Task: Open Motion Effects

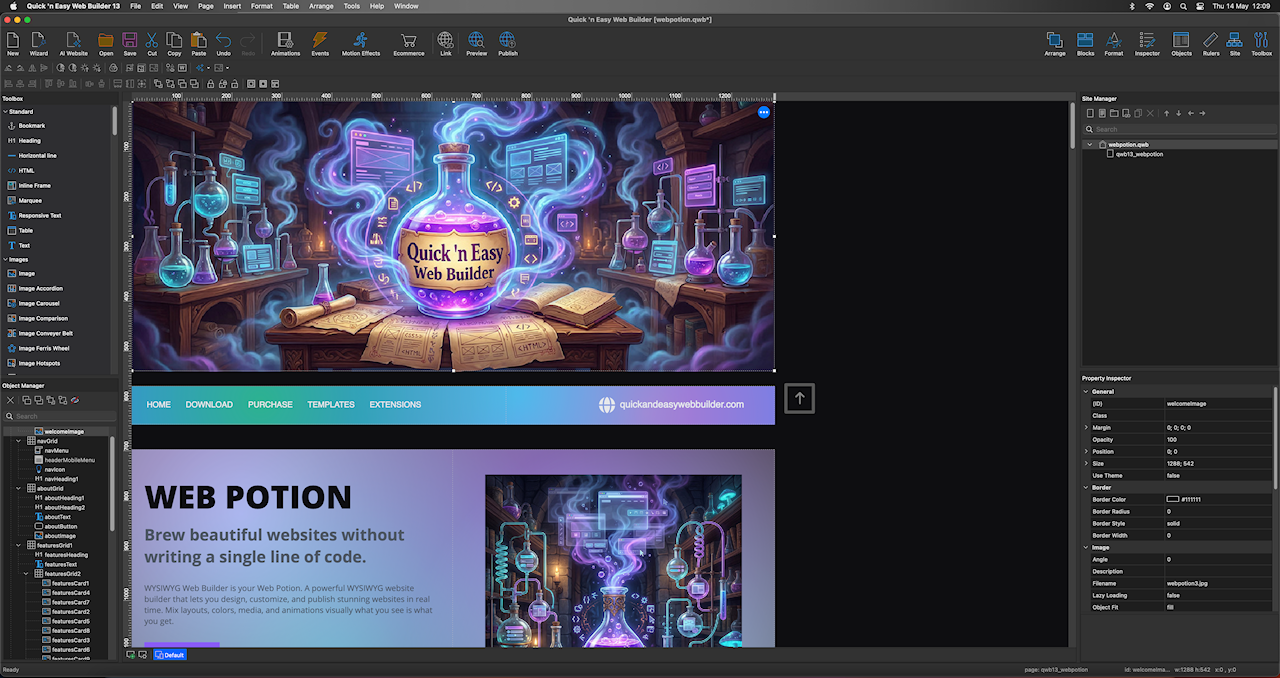Action: [x=361, y=43]
